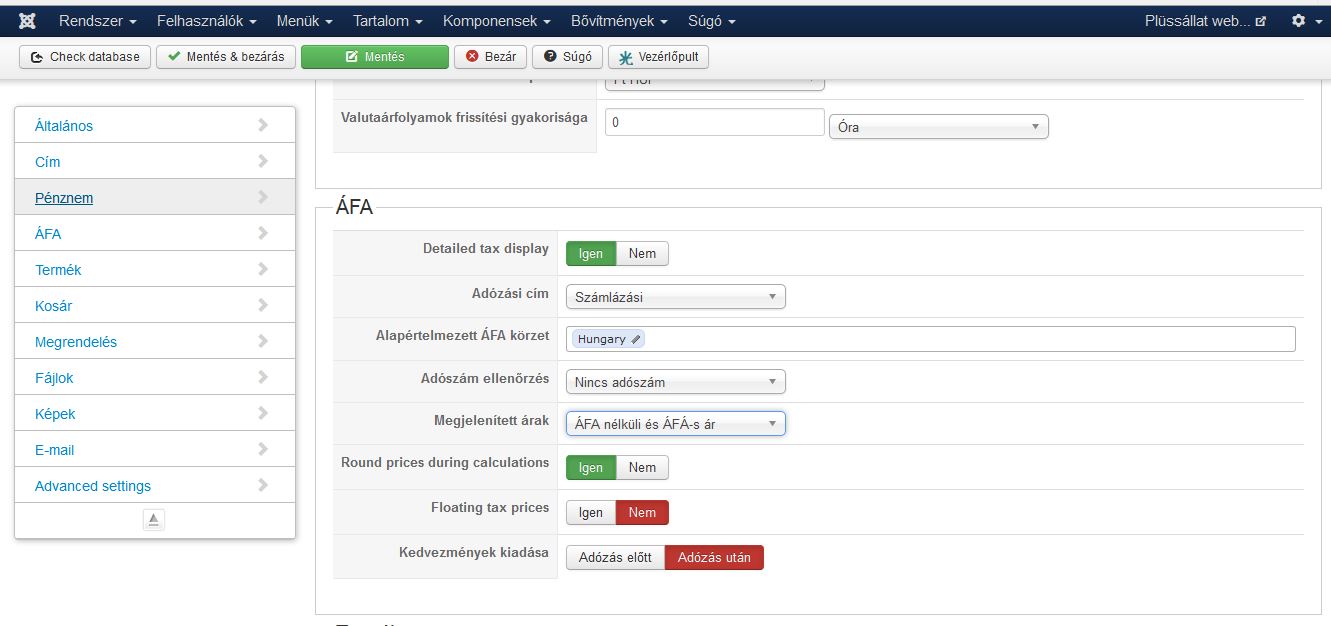Select Adózás előtt for discounts

[615, 557]
